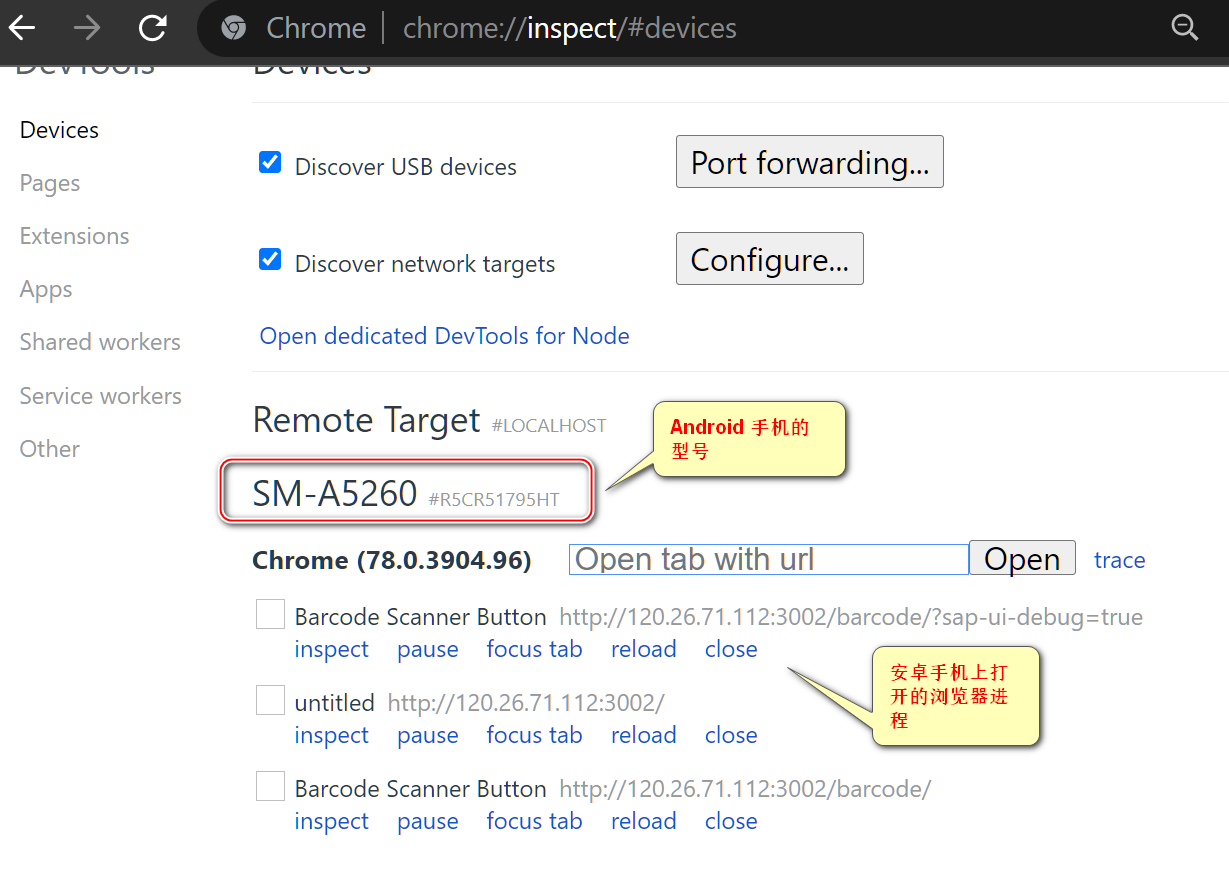1229x872 pixels.
Task: Switch to the Extensions sidebar section
Action: click(x=74, y=236)
